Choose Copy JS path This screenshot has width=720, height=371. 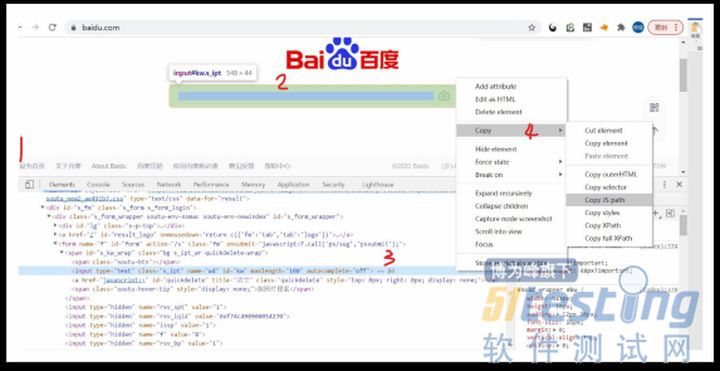609,200
